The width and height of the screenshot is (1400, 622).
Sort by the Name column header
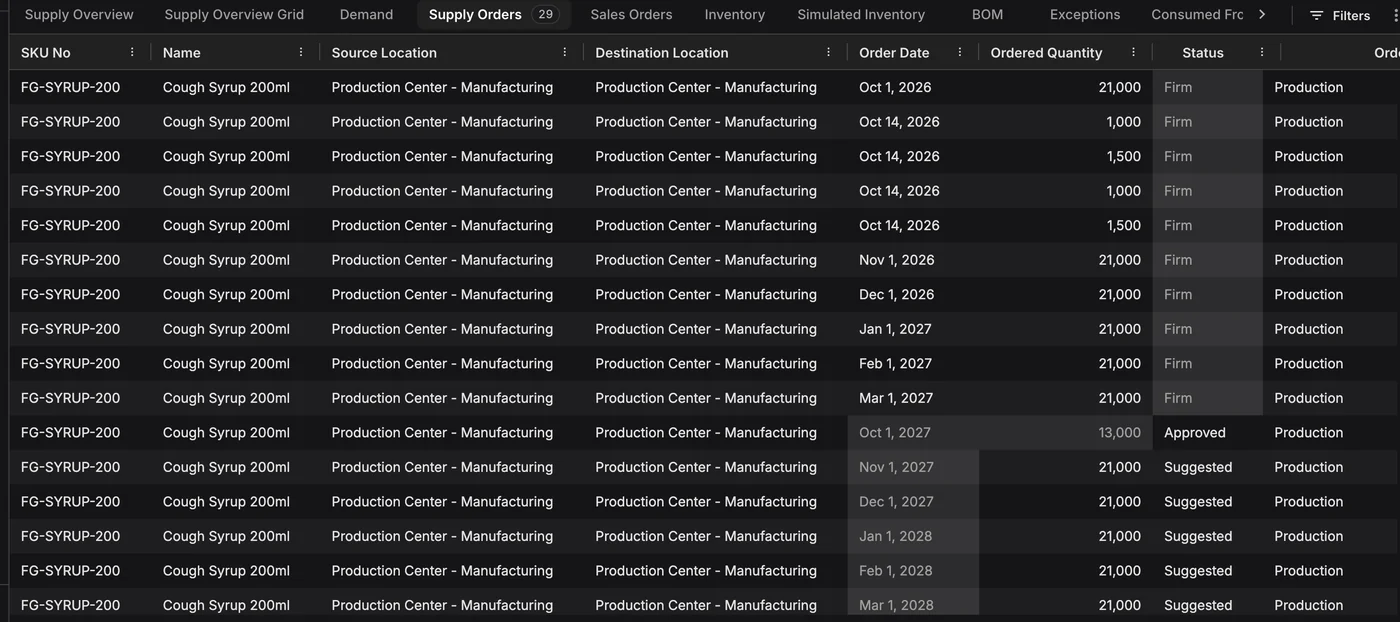[181, 52]
